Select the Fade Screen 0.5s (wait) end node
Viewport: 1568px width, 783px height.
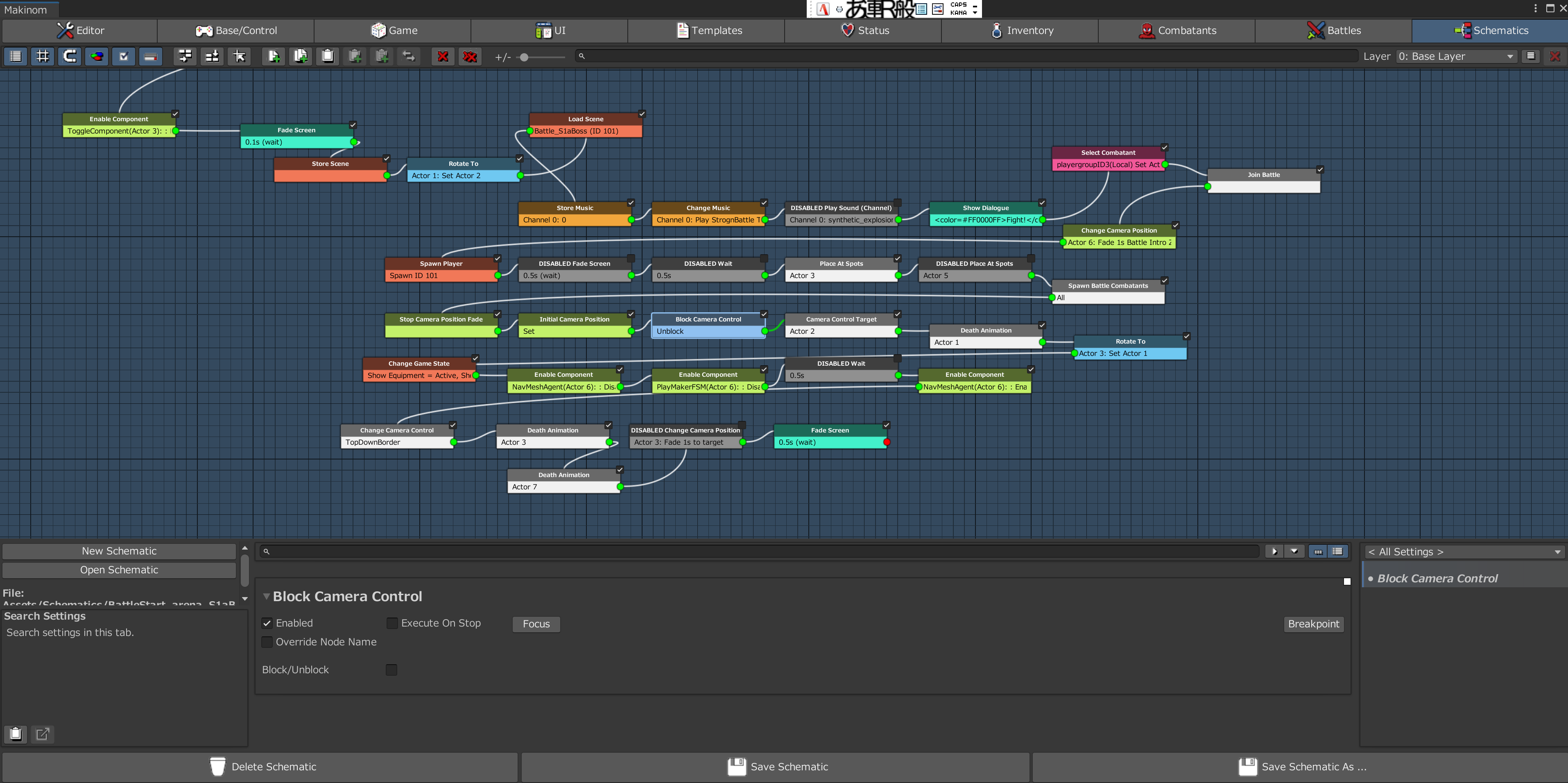pos(830,437)
